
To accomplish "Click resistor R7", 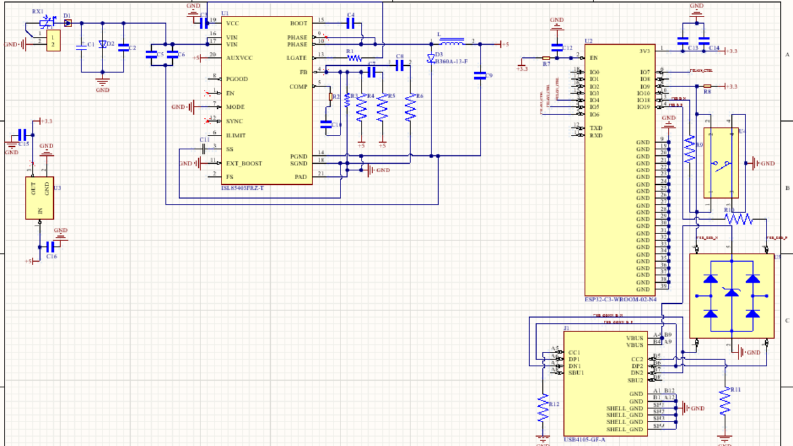I will (x=546, y=58).
